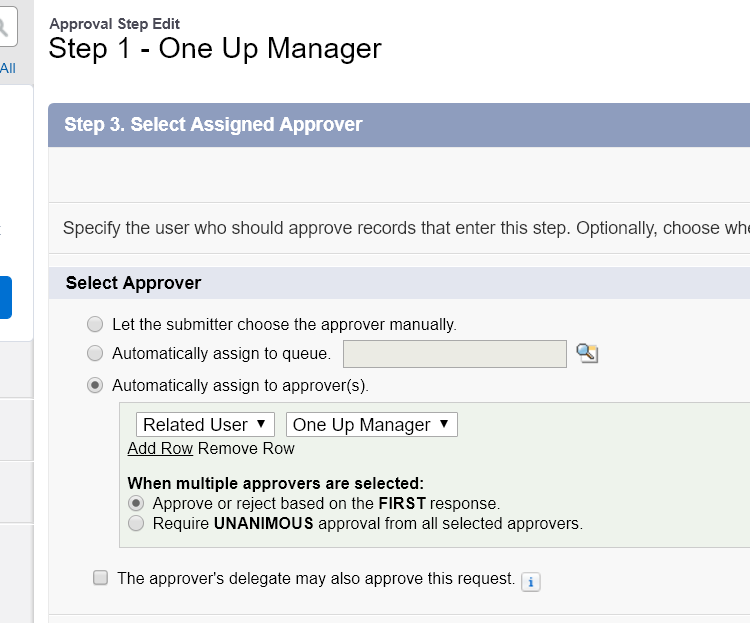Open the queue lookup magnifier icon
The image size is (750, 623).
[x=587, y=353]
